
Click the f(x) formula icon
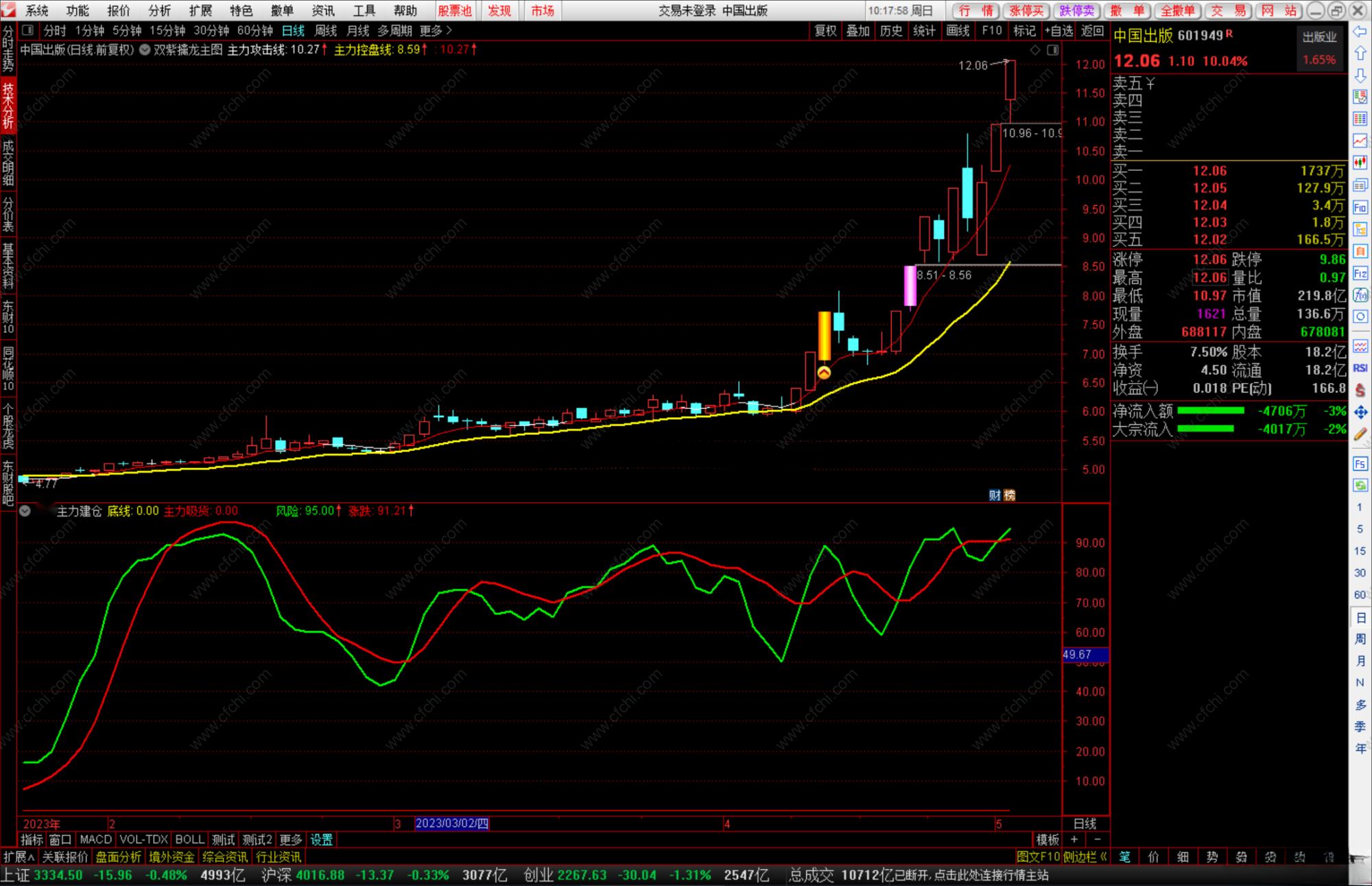tap(1360, 295)
